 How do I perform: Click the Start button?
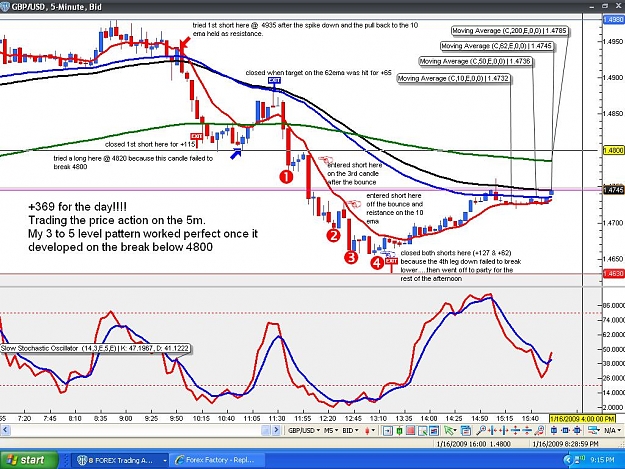(29, 460)
